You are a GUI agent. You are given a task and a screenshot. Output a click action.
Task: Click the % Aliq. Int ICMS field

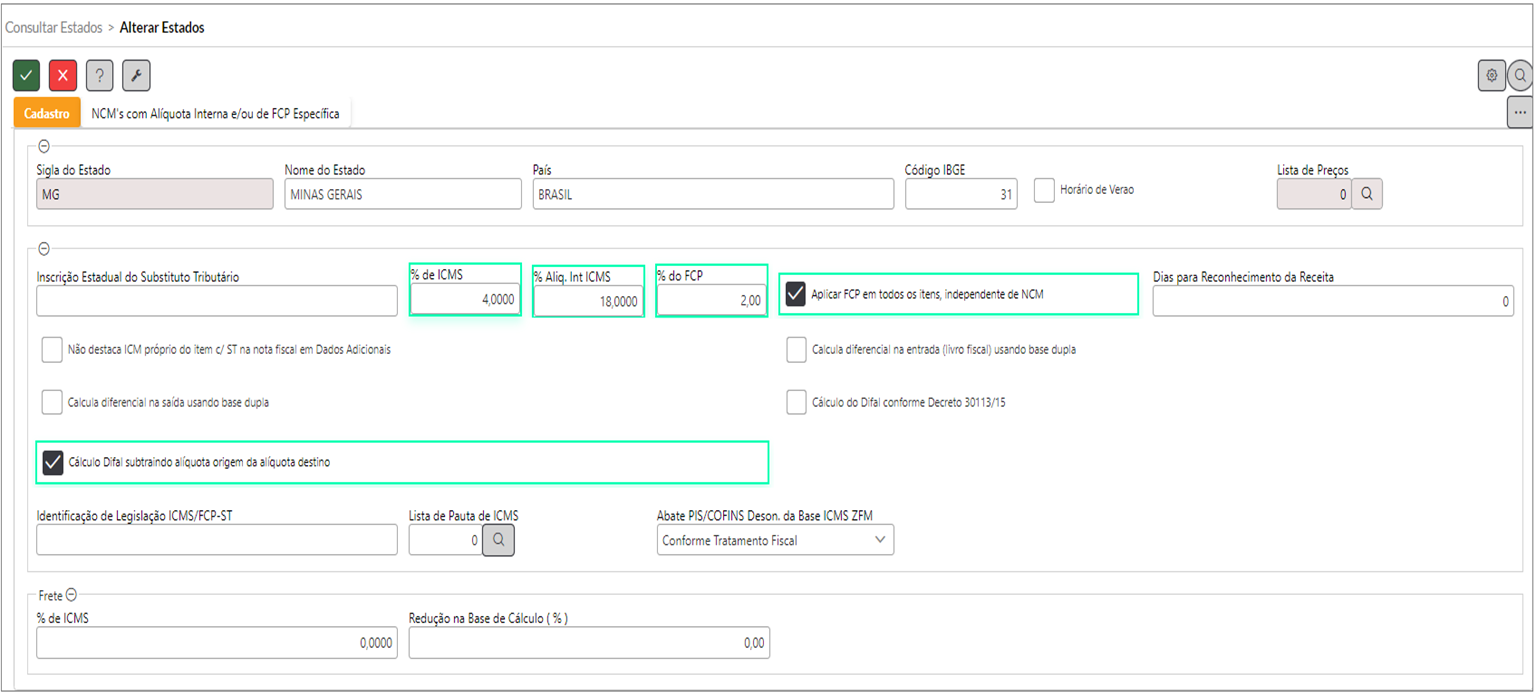point(588,301)
